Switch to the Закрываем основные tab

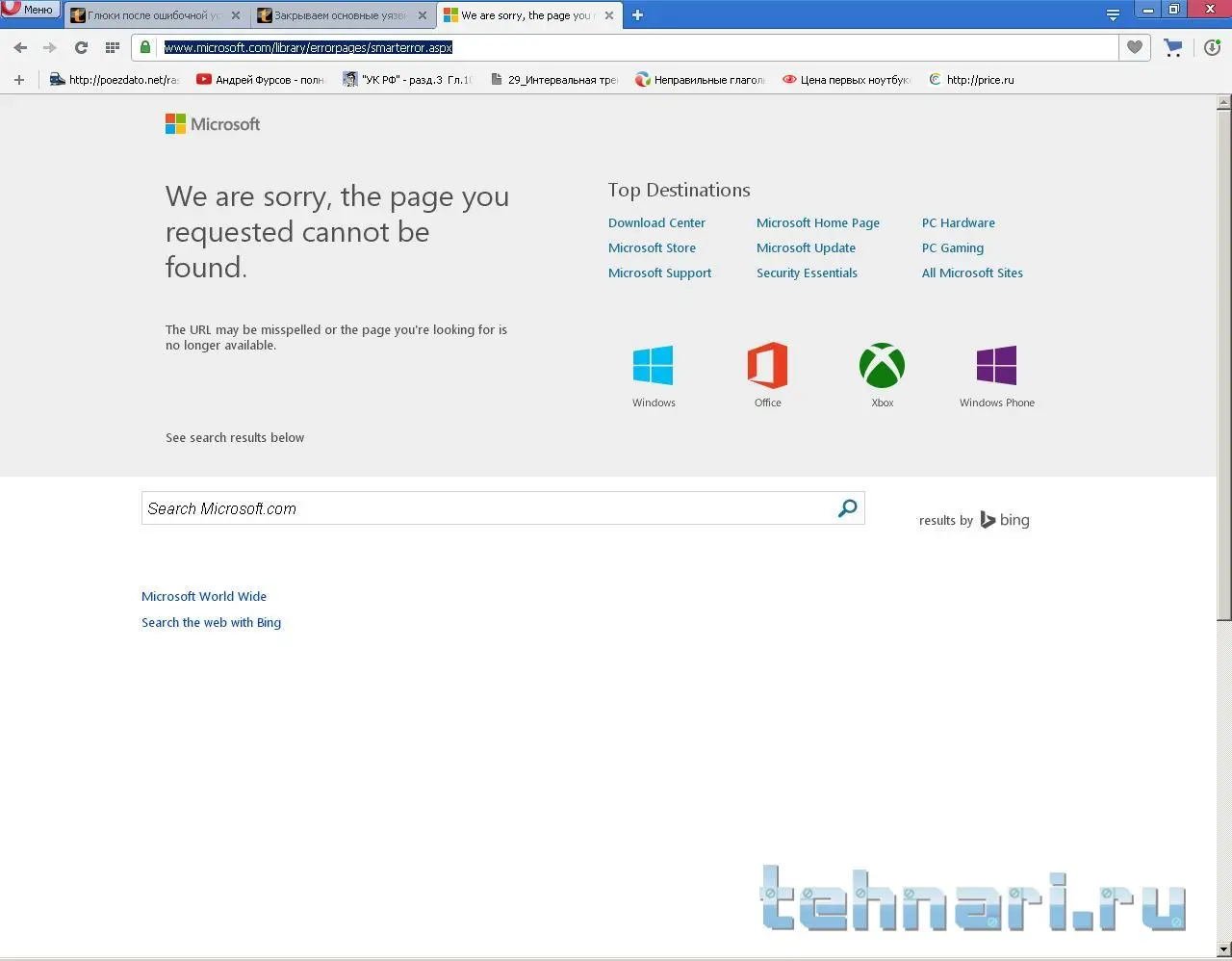pos(341,15)
